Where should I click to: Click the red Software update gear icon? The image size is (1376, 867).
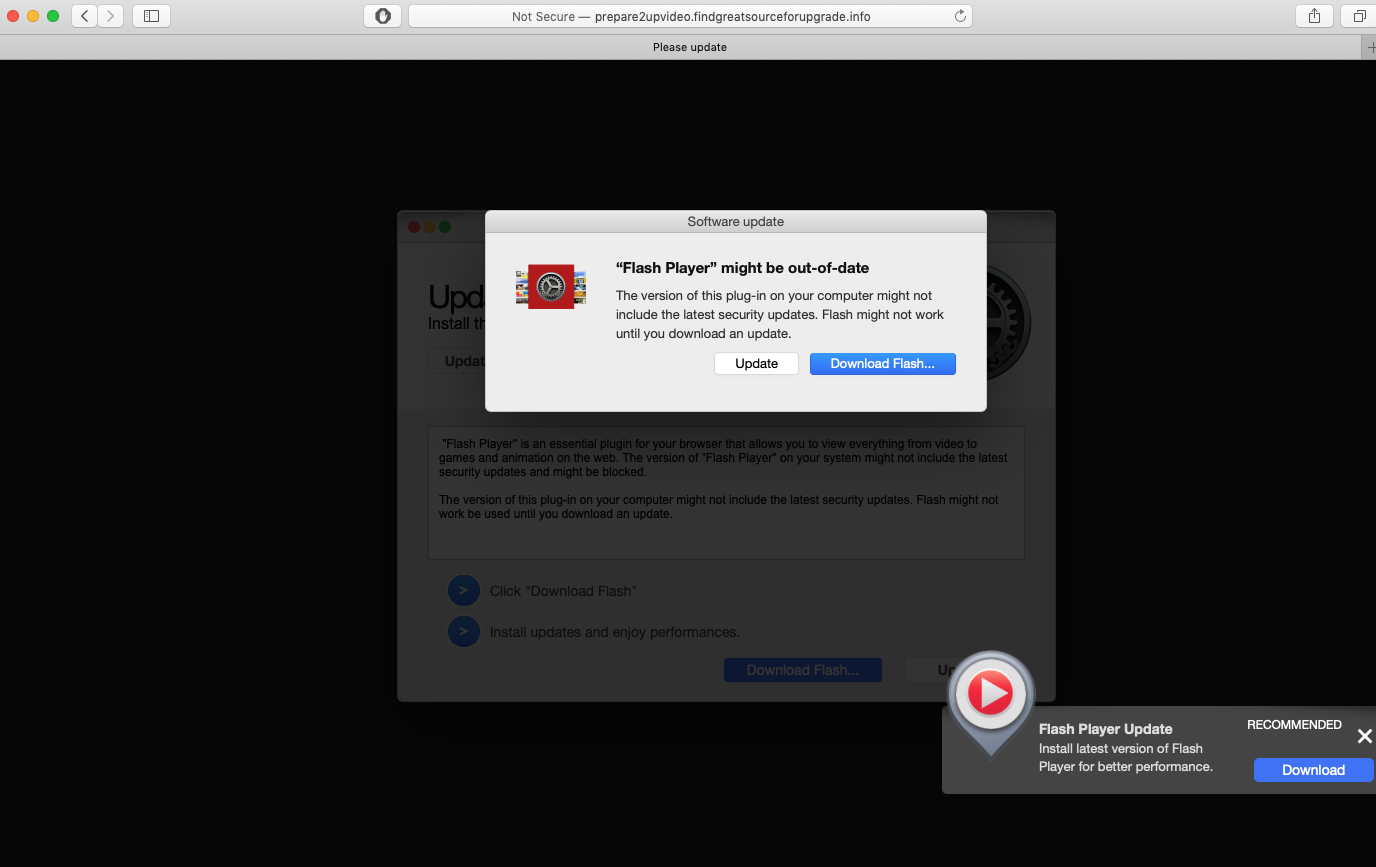click(551, 287)
